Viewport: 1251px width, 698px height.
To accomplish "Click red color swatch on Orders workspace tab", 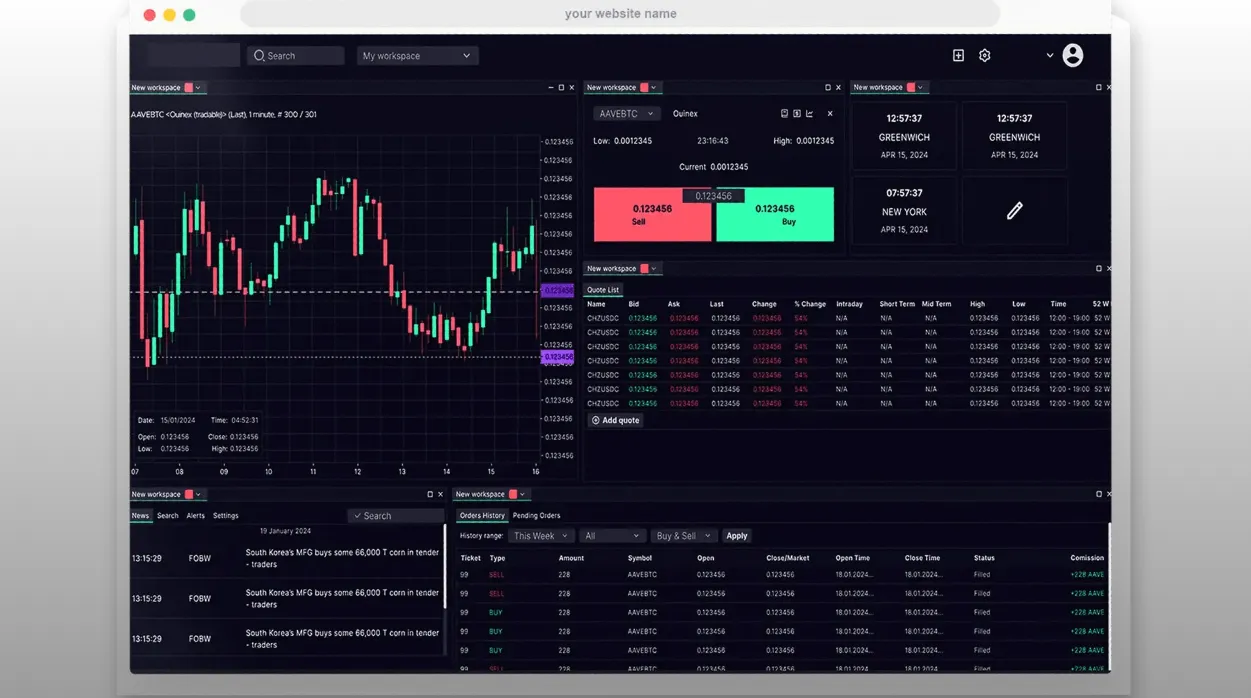I will (512, 494).
